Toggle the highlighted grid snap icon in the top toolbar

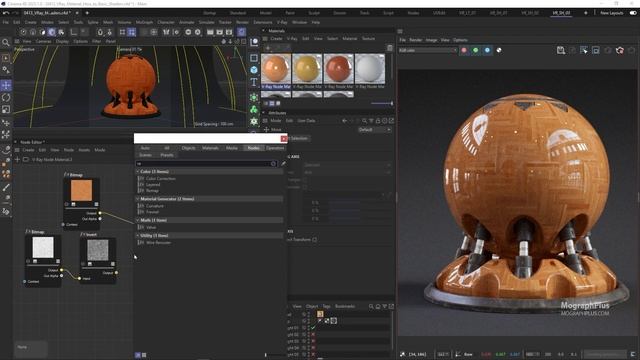(131, 32)
